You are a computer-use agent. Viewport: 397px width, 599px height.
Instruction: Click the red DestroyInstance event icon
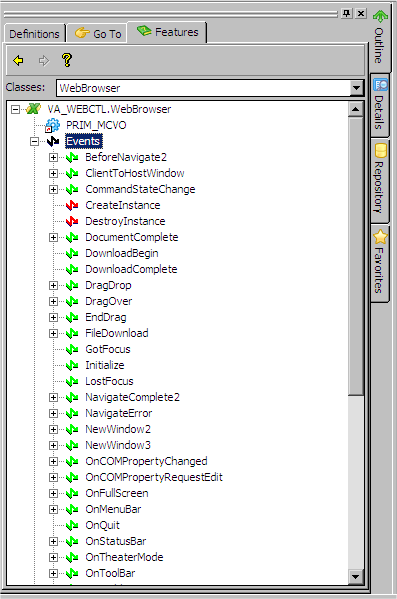[x=72, y=222]
